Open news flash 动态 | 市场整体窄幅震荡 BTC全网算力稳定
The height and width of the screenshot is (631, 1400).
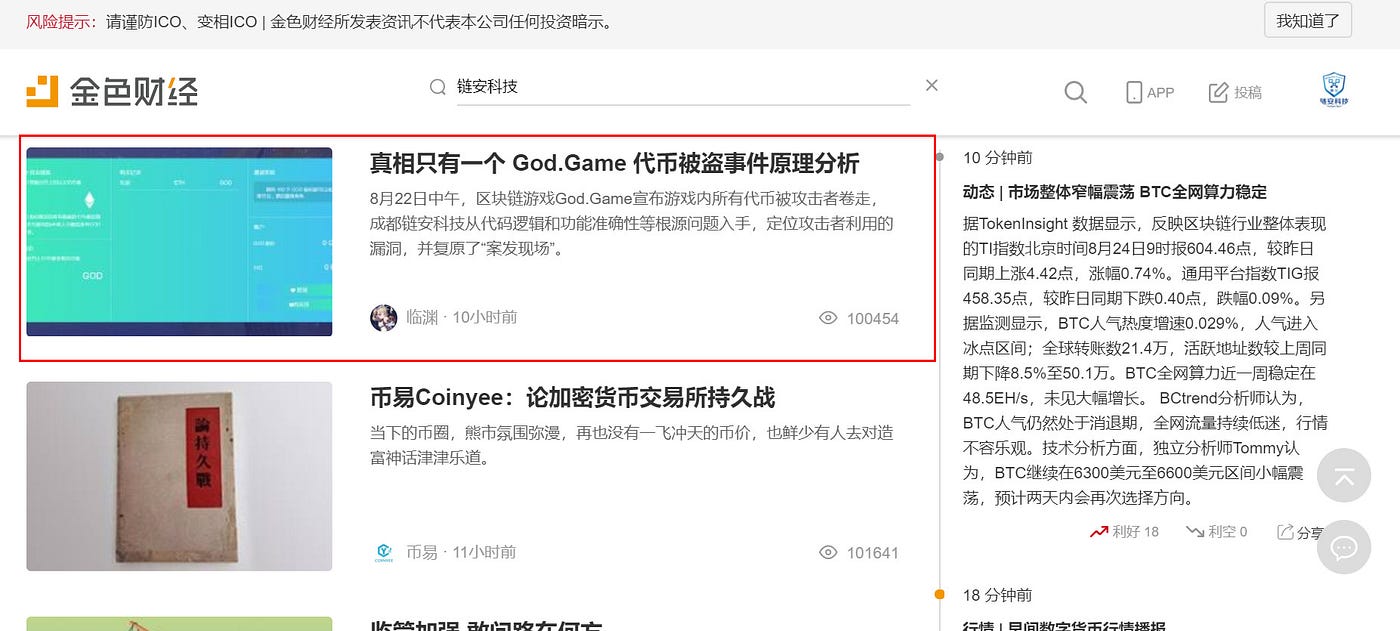[x=1115, y=191]
